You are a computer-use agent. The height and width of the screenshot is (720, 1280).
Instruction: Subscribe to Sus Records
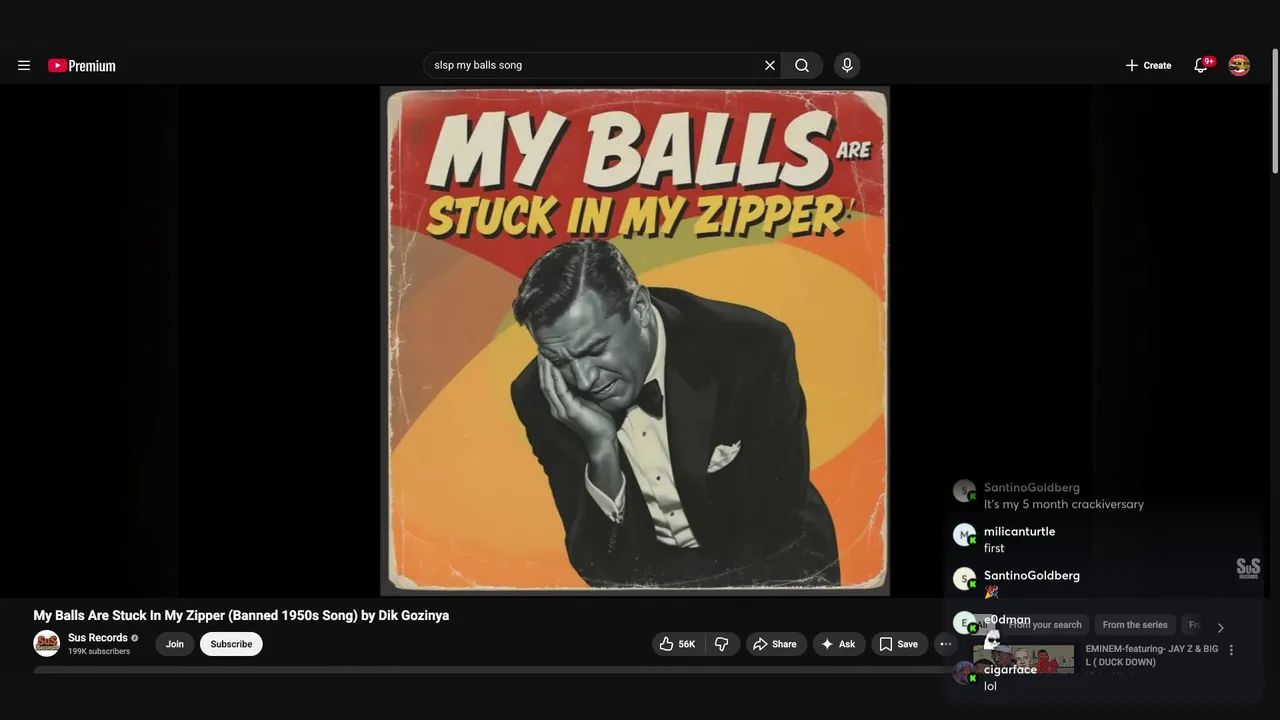pyautogui.click(x=231, y=644)
